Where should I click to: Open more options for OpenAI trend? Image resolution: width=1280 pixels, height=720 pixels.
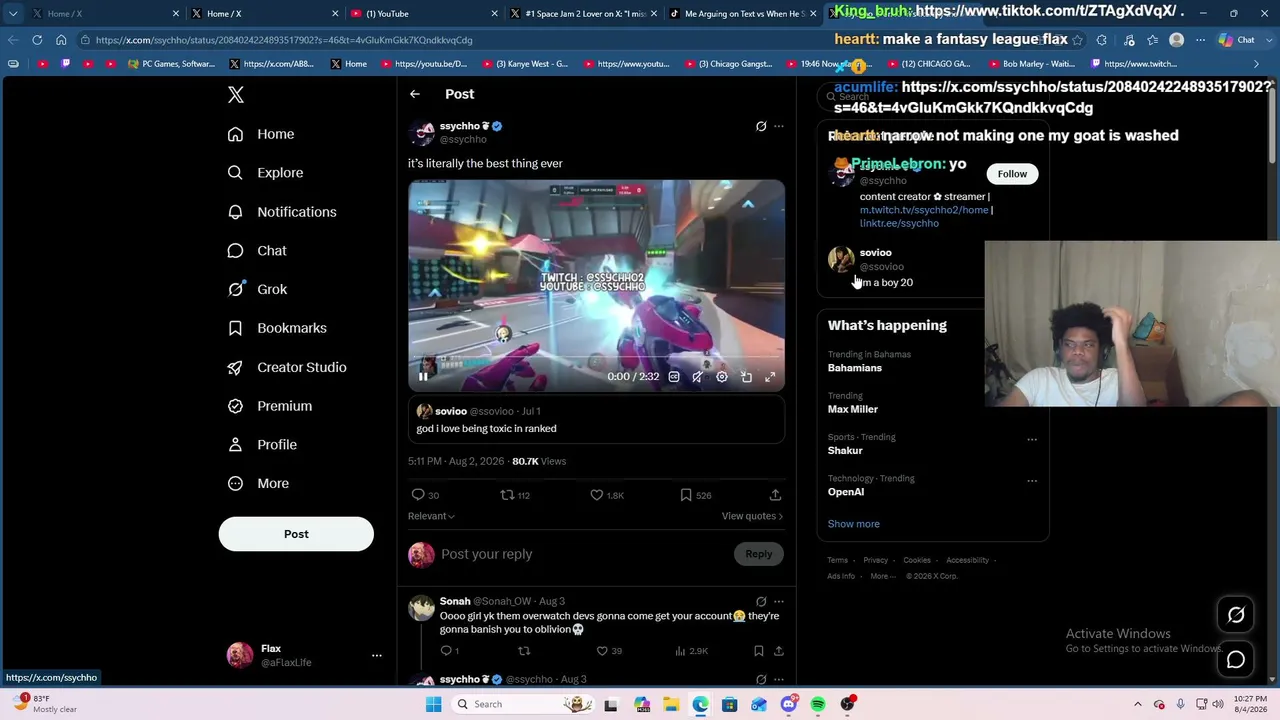pos(1032,480)
